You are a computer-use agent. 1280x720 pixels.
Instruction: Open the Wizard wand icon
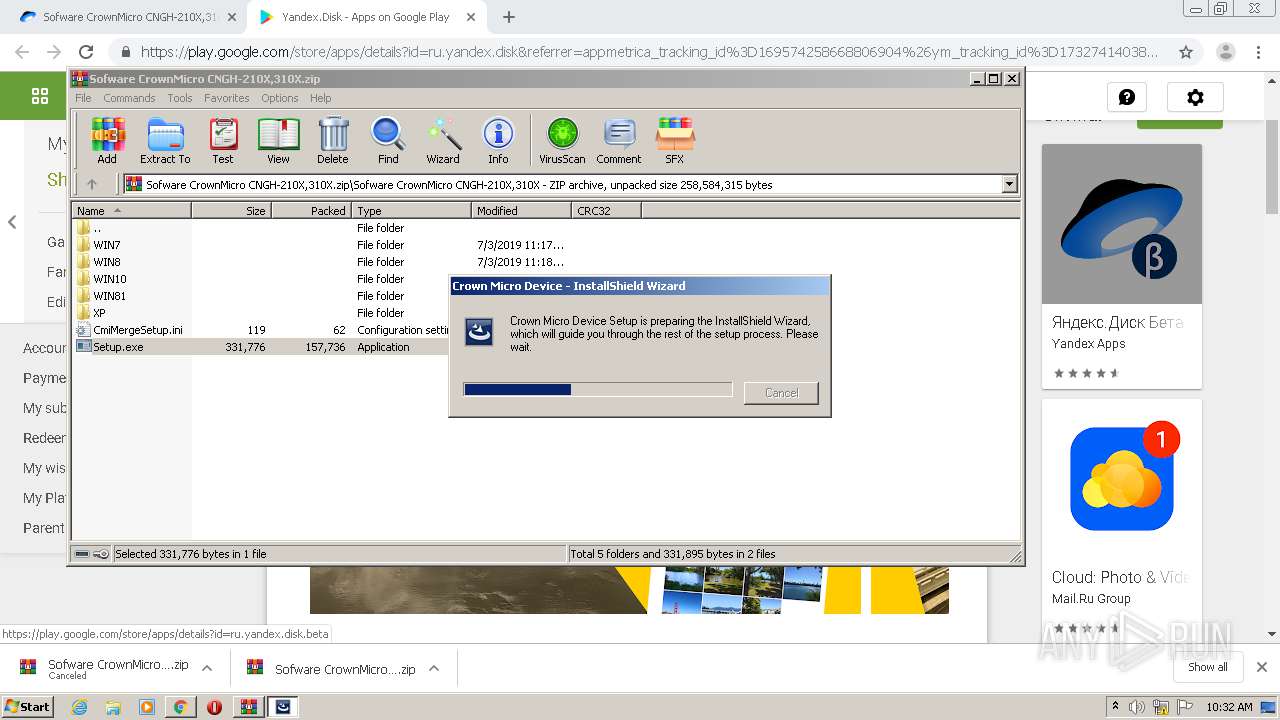pos(443,140)
